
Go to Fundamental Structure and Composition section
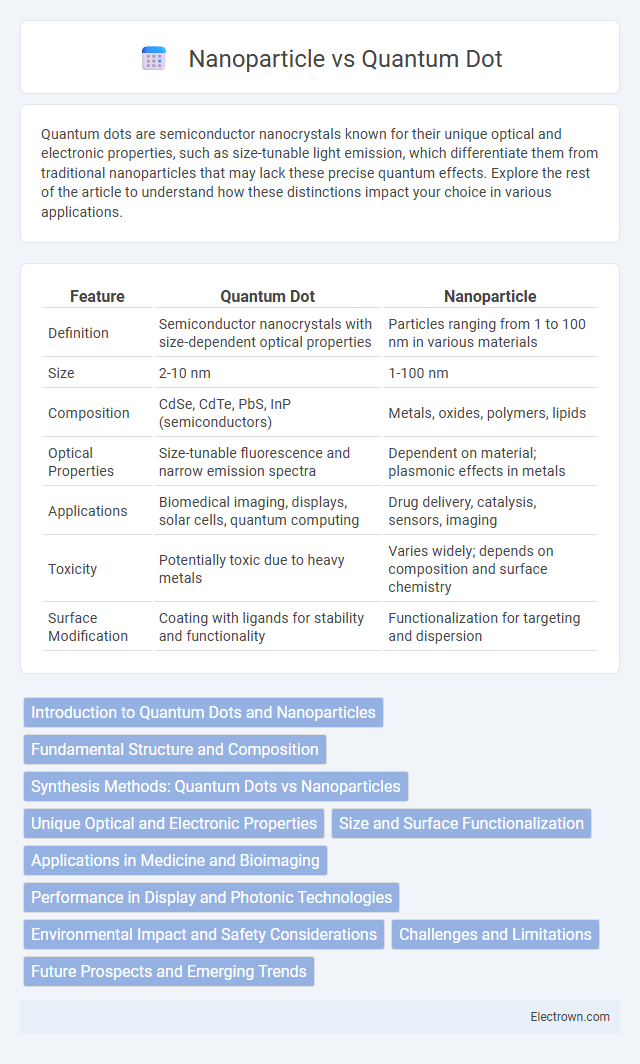click(174, 749)
